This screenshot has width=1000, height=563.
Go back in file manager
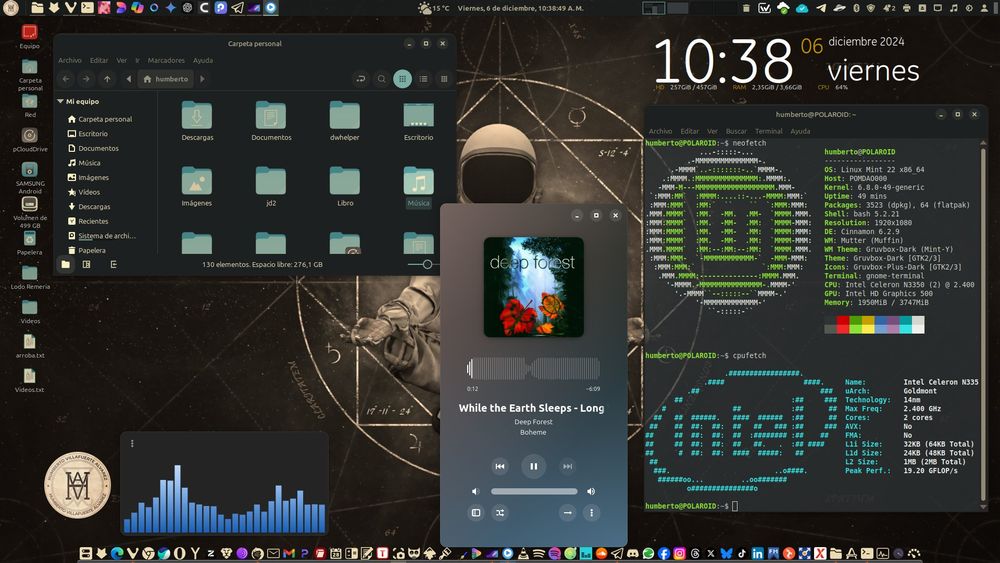pos(66,79)
